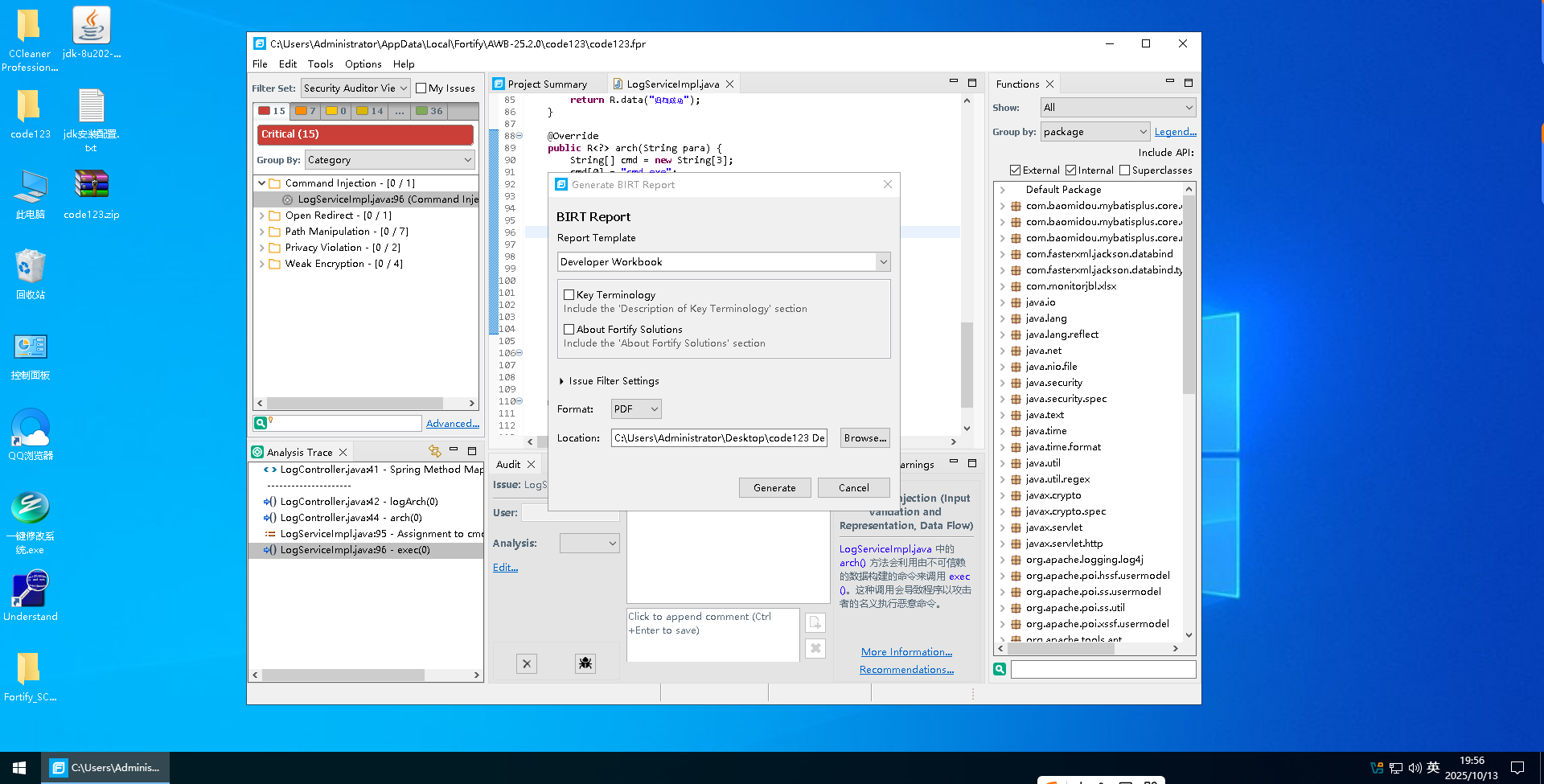
Task: Click the Browse... button
Action: click(865, 438)
